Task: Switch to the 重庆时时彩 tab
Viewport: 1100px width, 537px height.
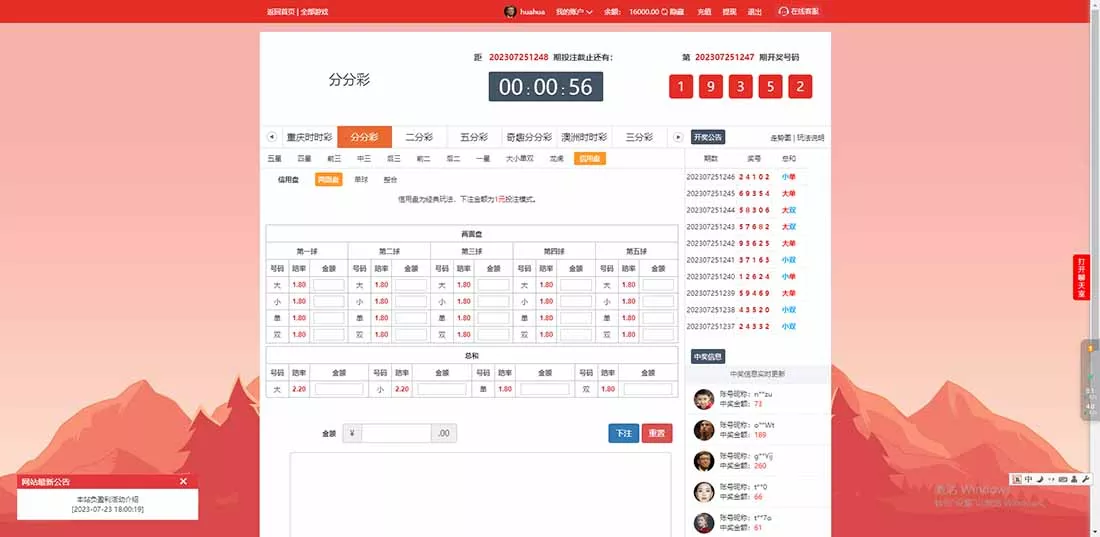Action: pos(309,137)
